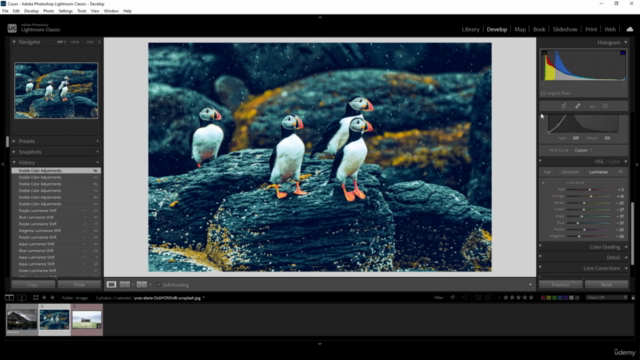Viewport: 640px width, 360px height.
Task: Toggle the Original Photo checkbox
Action: [x=543, y=93]
